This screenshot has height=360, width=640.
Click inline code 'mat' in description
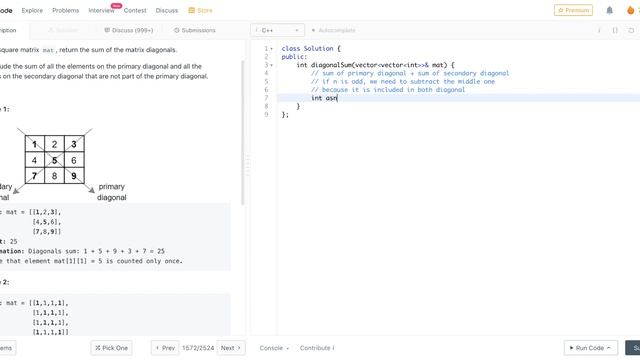click(48, 50)
